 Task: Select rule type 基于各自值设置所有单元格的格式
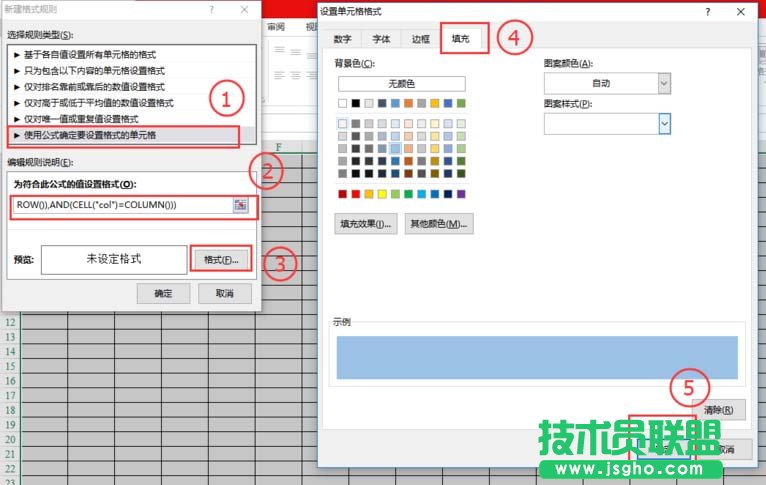point(132,55)
